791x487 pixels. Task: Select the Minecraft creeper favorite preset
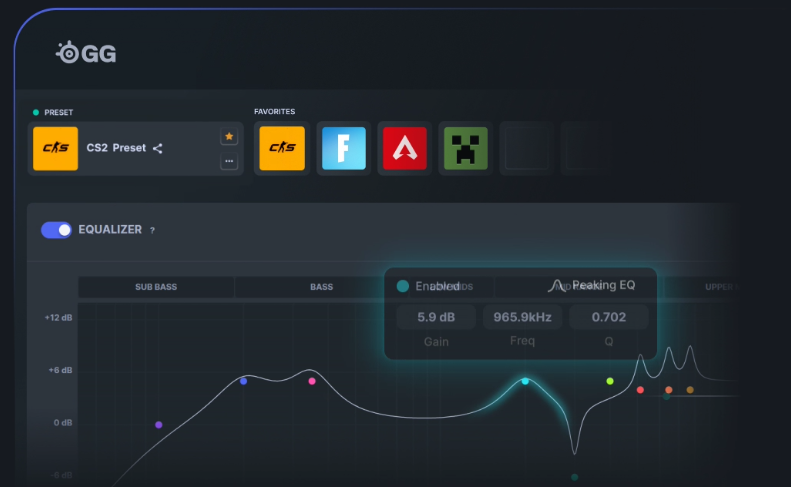click(x=465, y=149)
